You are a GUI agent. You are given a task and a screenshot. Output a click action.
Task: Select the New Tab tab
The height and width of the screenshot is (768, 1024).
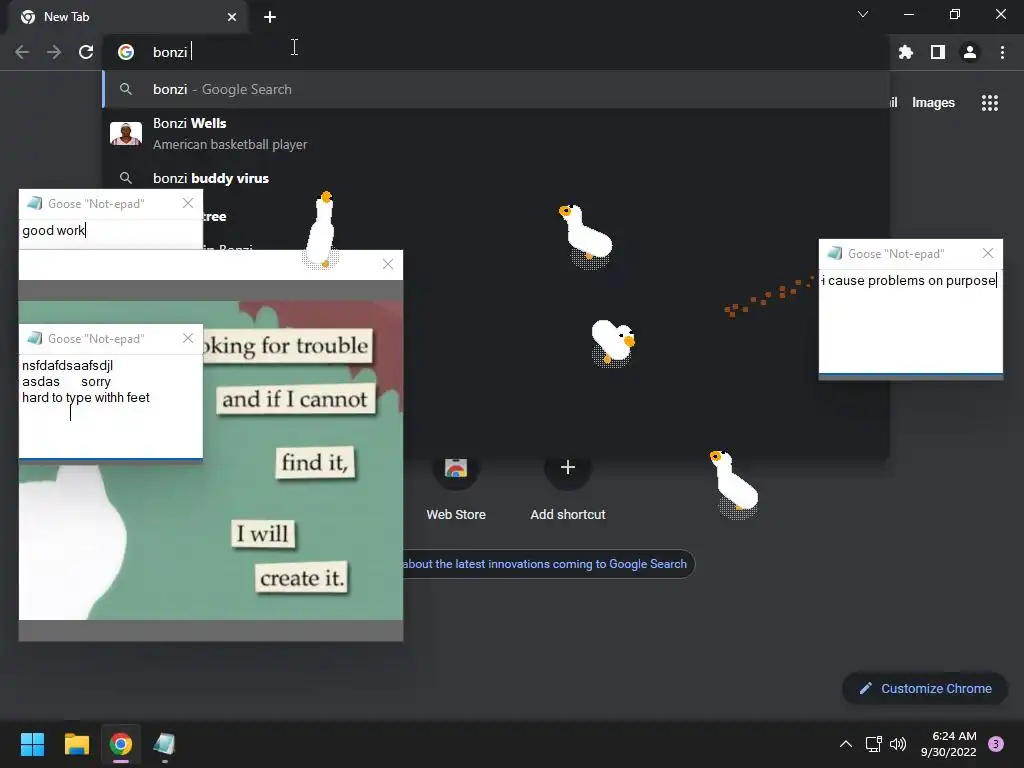[127, 17]
